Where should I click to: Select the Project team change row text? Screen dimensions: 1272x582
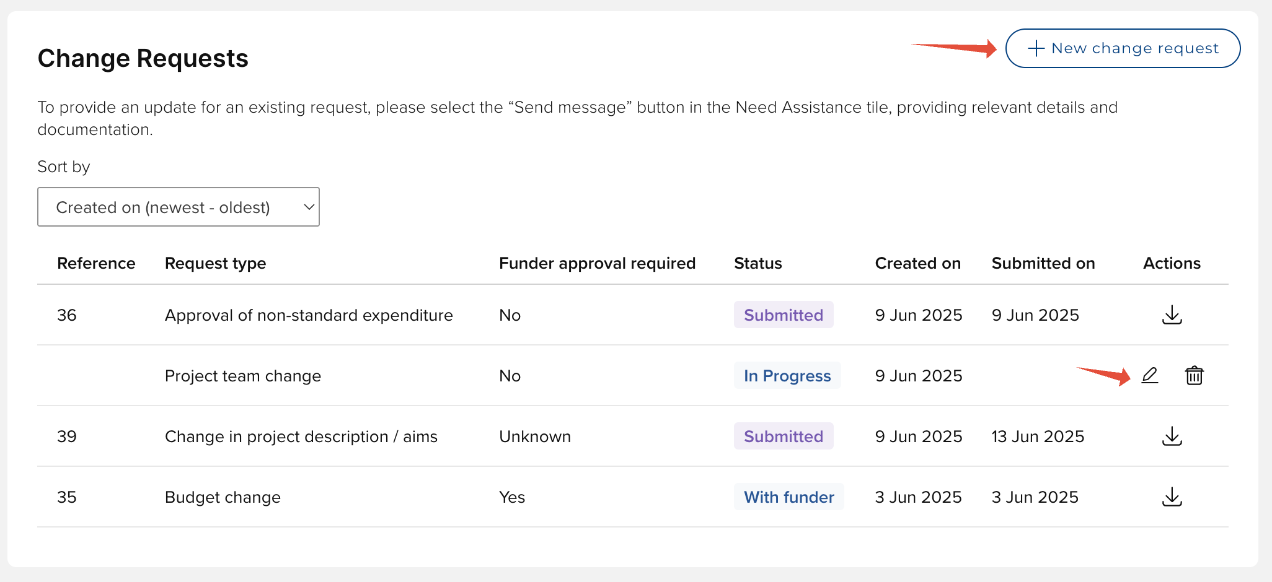(243, 376)
